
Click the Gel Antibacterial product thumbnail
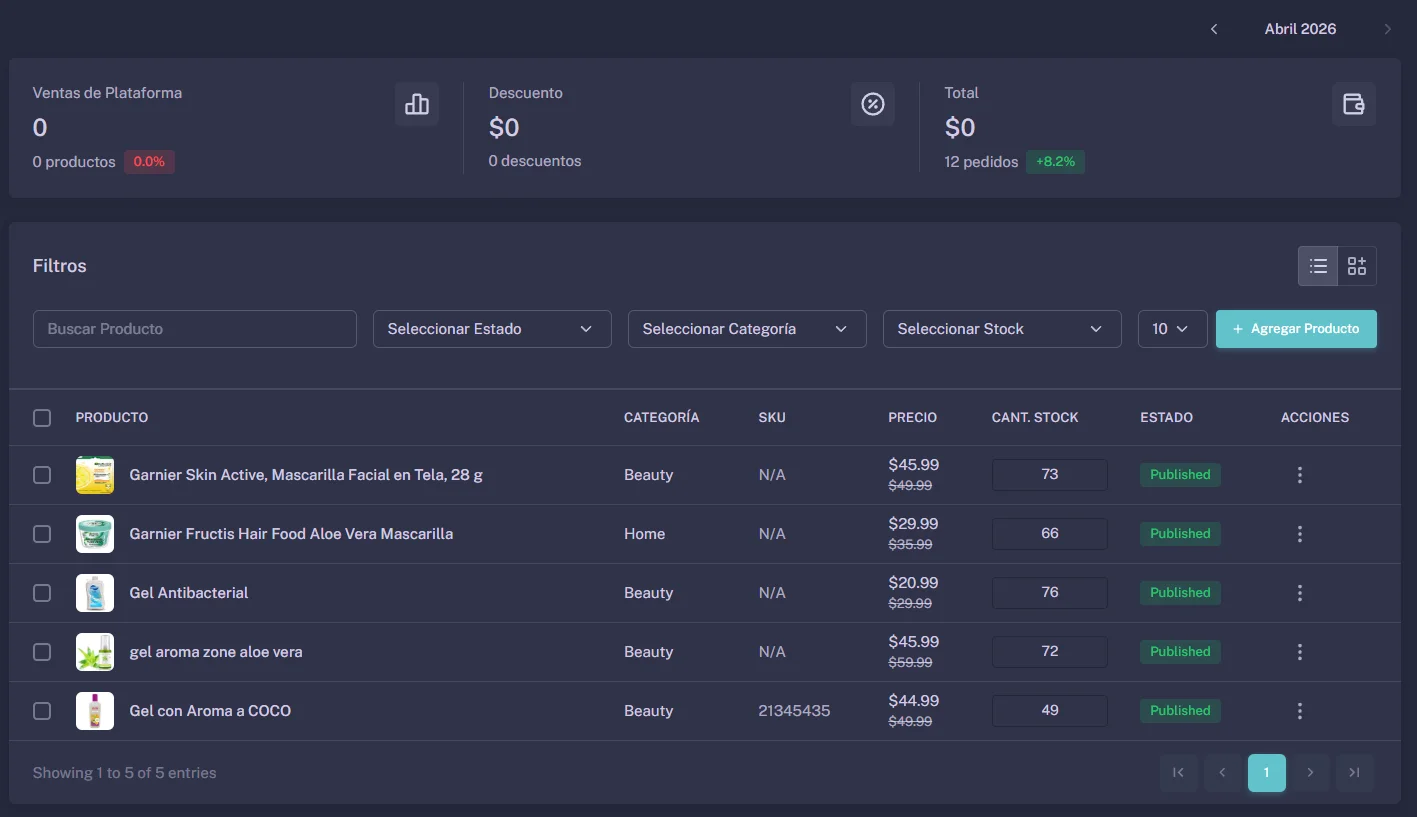[x=95, y=593]
